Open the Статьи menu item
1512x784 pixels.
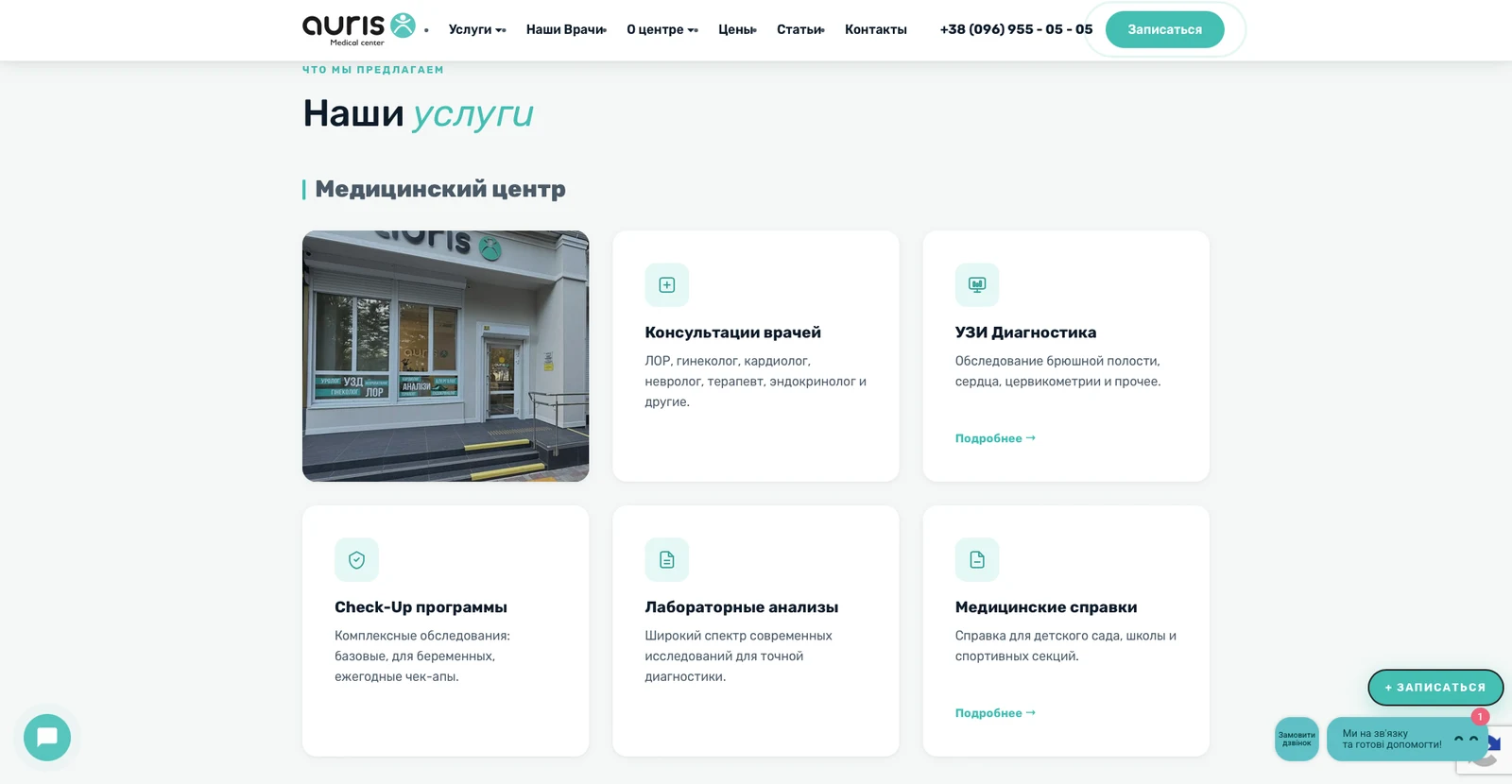(800, 29)
